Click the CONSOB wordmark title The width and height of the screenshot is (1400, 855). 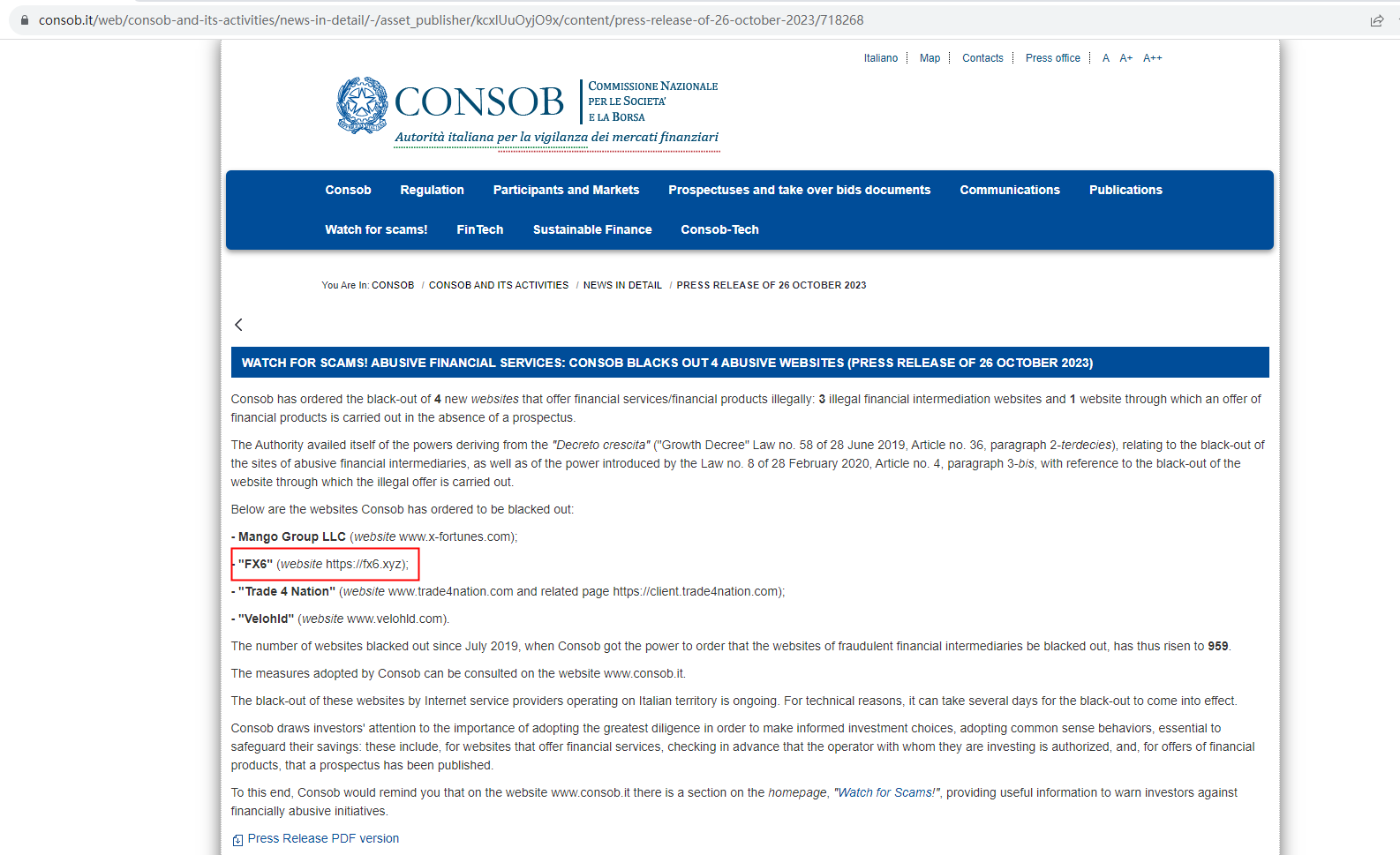479,101
